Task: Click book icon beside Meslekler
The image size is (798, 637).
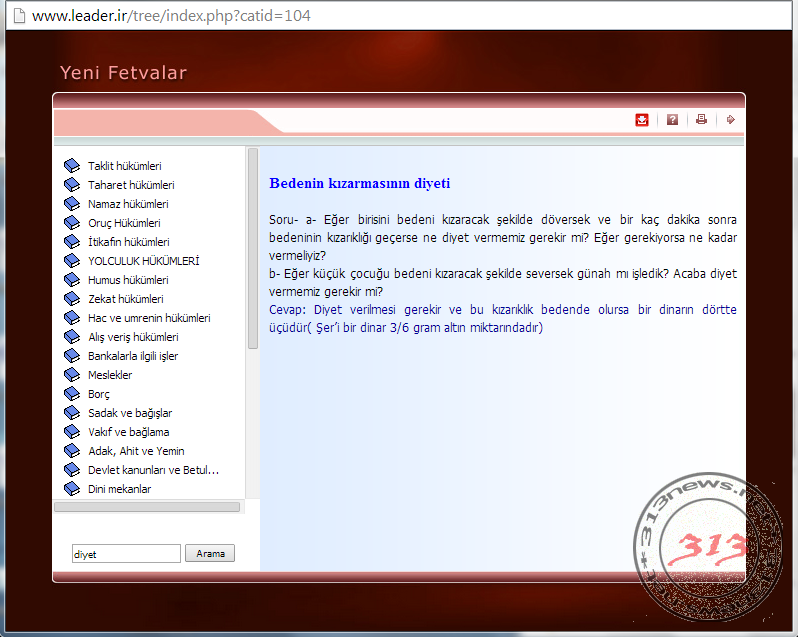Action: click(72, 374)
